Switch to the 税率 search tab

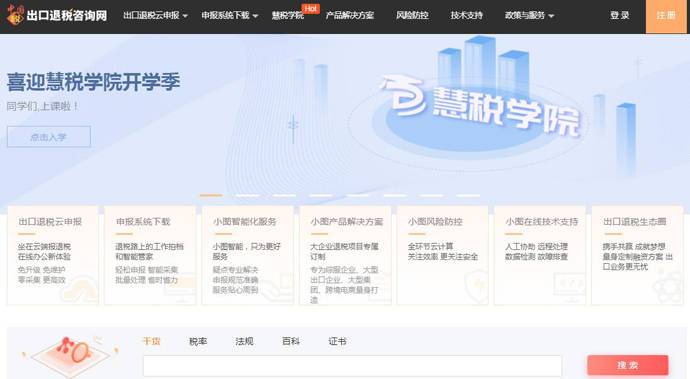[198, 341]
